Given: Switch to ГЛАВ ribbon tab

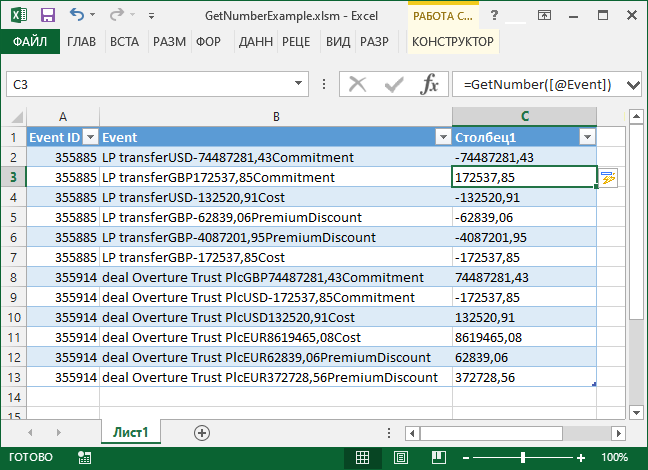Looking at the screenshot, I should point(81,41).
